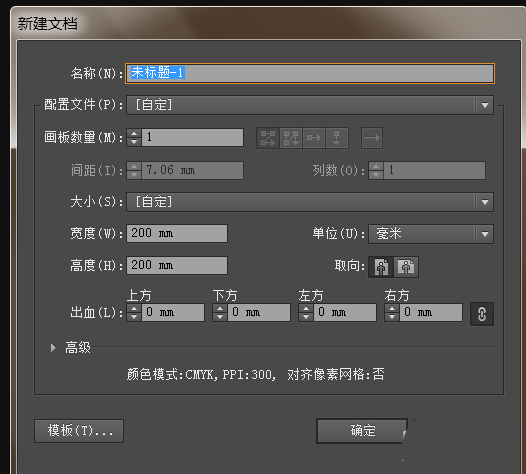The width and height of the screenshot is (526, 474).
Task: Set portrait orientation icon
Action: pos(381,267)
